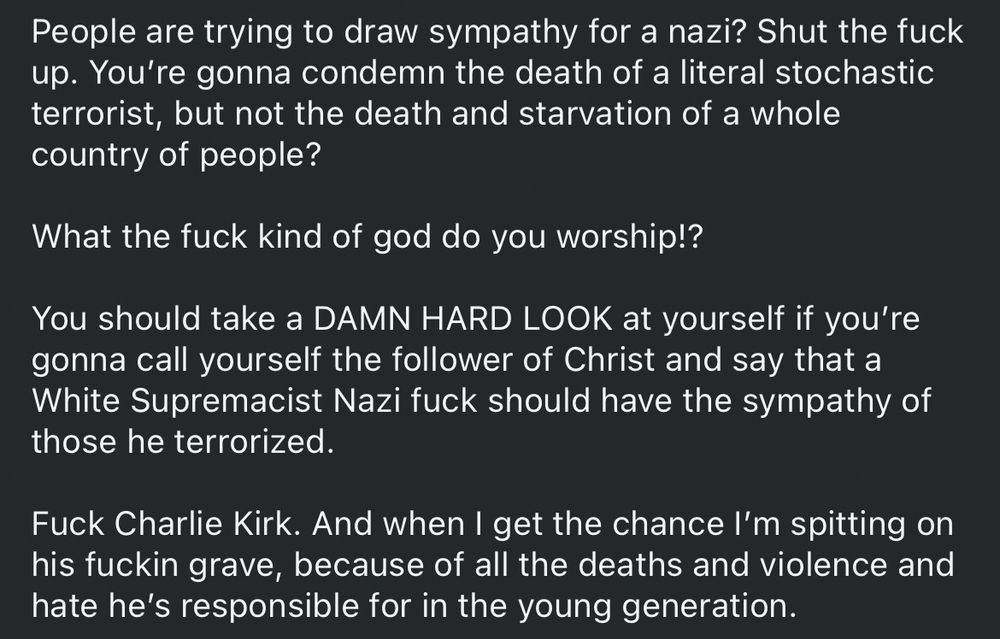Image resolution: width=1000 pixels, height=639 pixels.
Task: Click the name "Charlie Kirk" in the last paragraph
Action: click(x=205, y=524)
